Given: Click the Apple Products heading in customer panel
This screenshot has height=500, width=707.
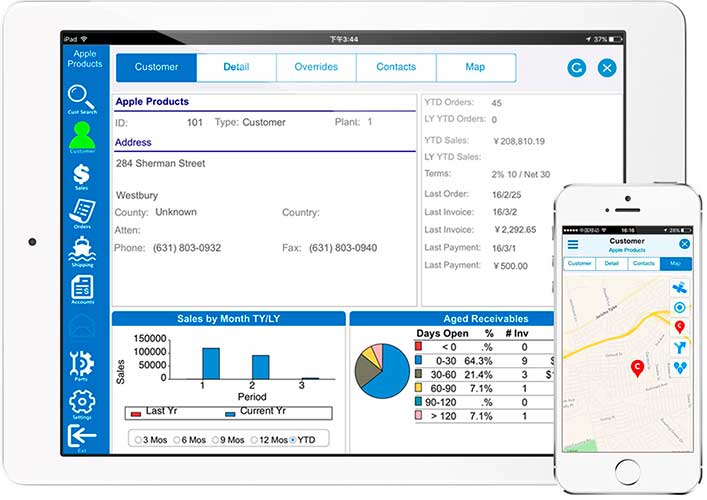Looking at the screenshot, I should (x=152, y=102).
